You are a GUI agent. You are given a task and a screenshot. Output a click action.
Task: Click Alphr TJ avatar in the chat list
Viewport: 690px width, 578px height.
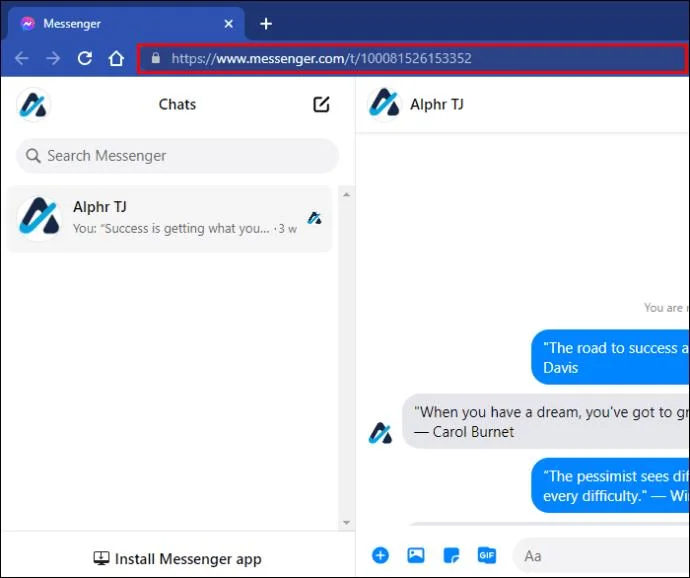(x=40, y=218)
